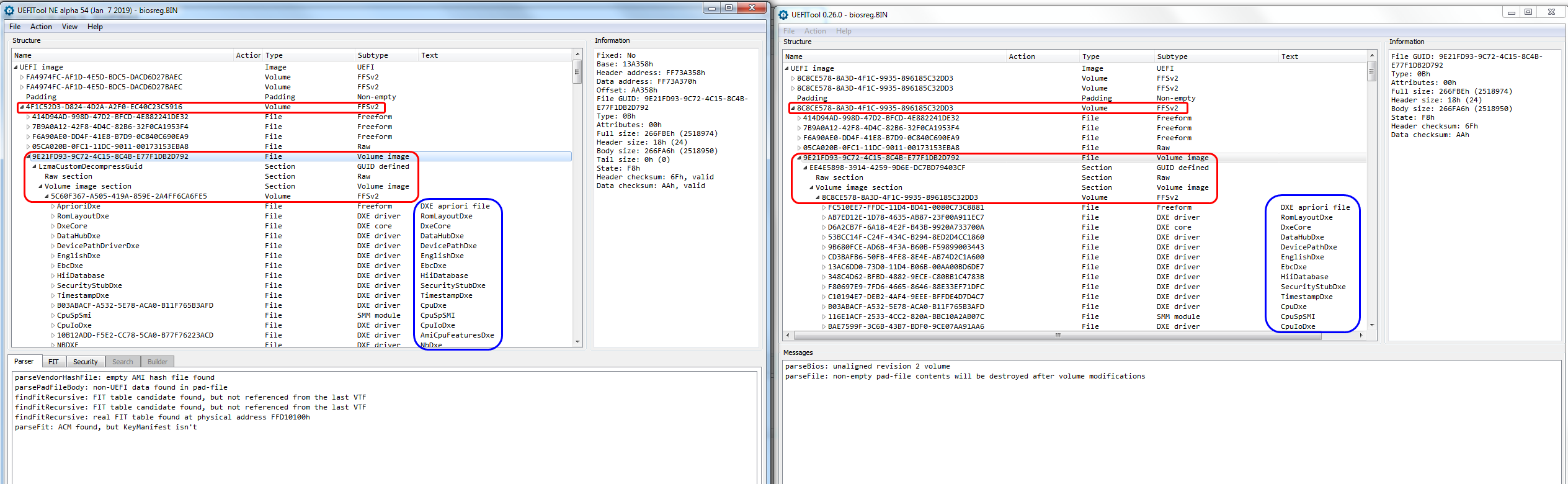Click the Name column header in UEFITool NE
The image size is (1568, 484).
coord(123,55)
